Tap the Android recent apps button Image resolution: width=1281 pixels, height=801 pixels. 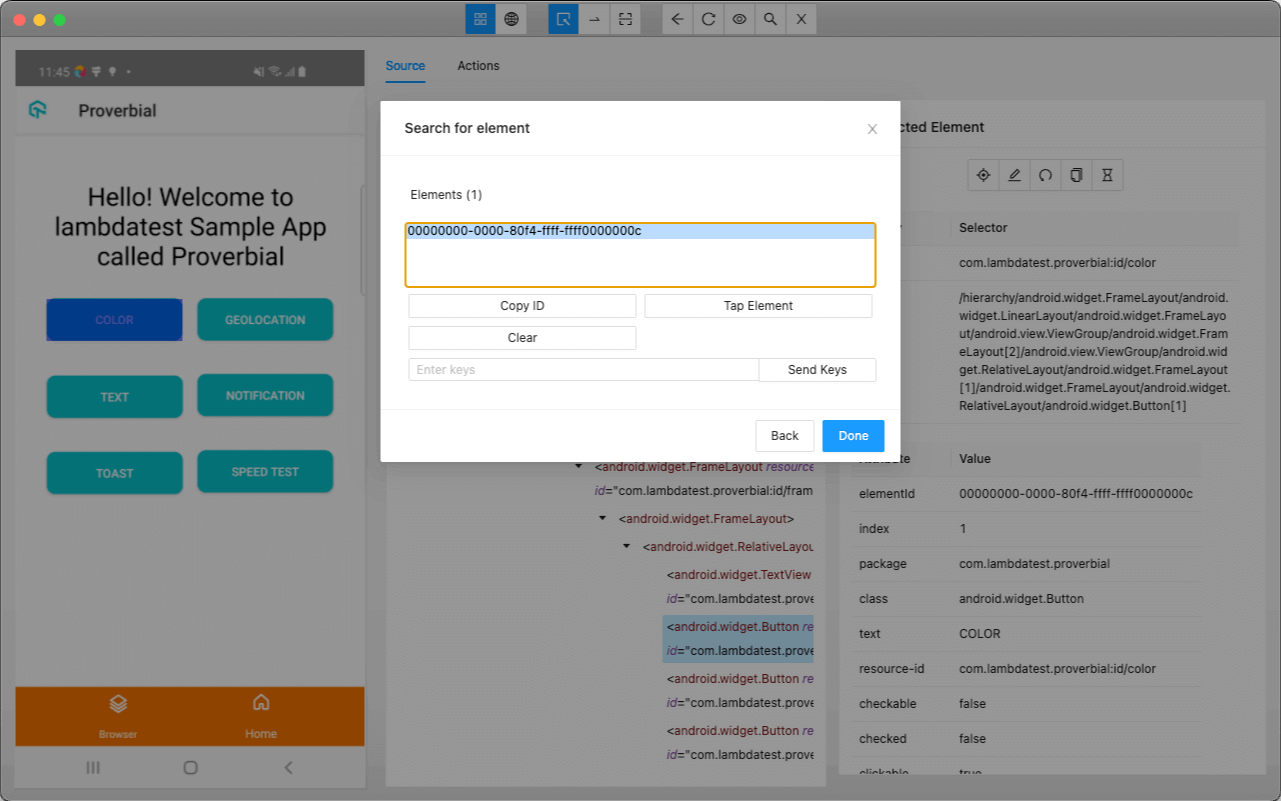93,768
